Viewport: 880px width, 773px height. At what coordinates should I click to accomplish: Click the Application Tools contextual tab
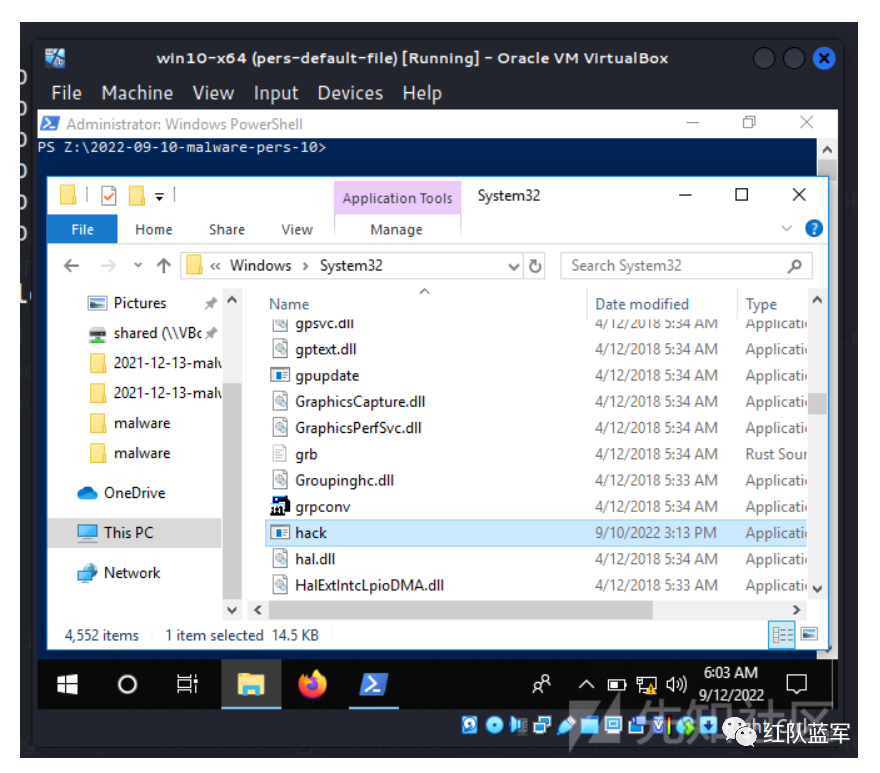(x=397, y=198)
